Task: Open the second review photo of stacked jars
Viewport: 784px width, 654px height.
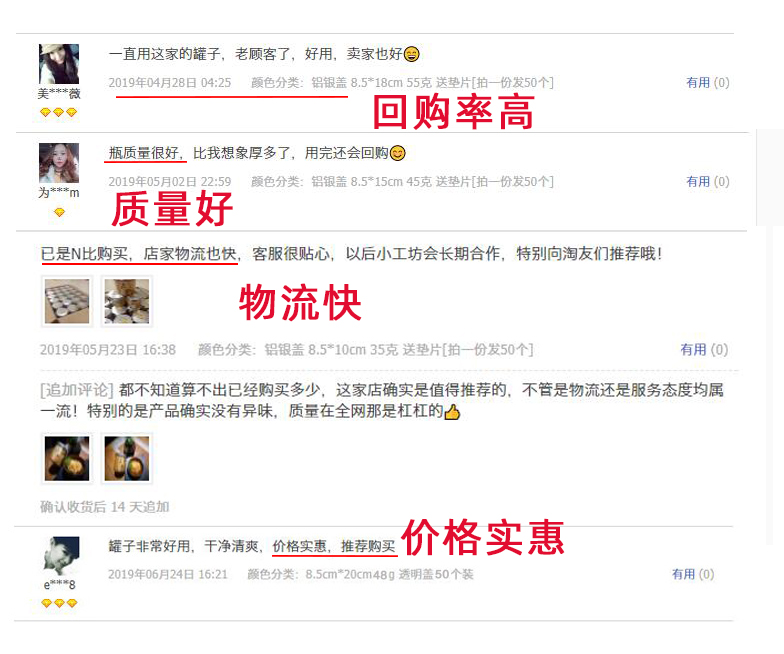Action: pyautogui.click(x=127, y=302)
